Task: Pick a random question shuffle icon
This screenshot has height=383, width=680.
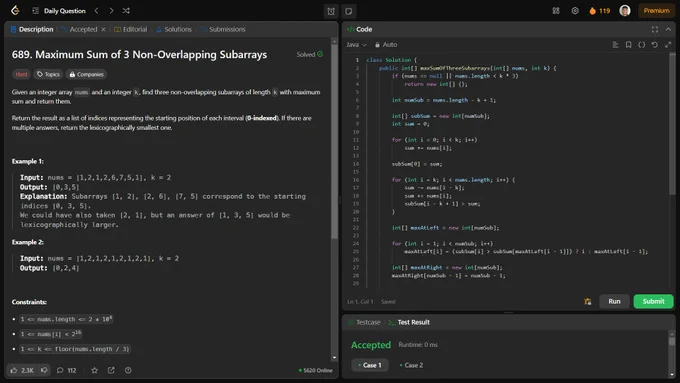Action: 126,10
